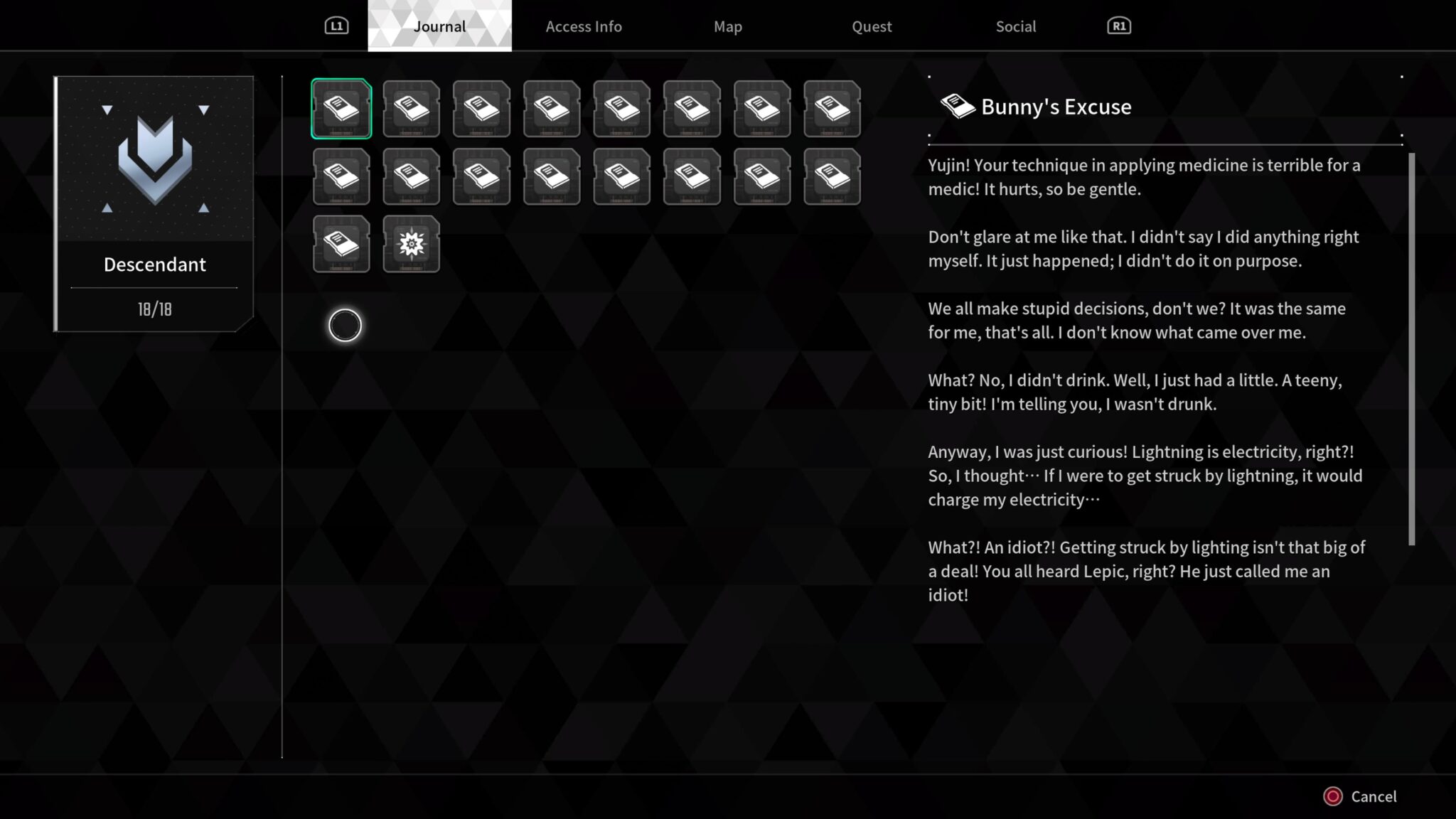This screenshot has width=1456, height=819.
Task: Open the first journal entry in the third row
Action: 341,244
